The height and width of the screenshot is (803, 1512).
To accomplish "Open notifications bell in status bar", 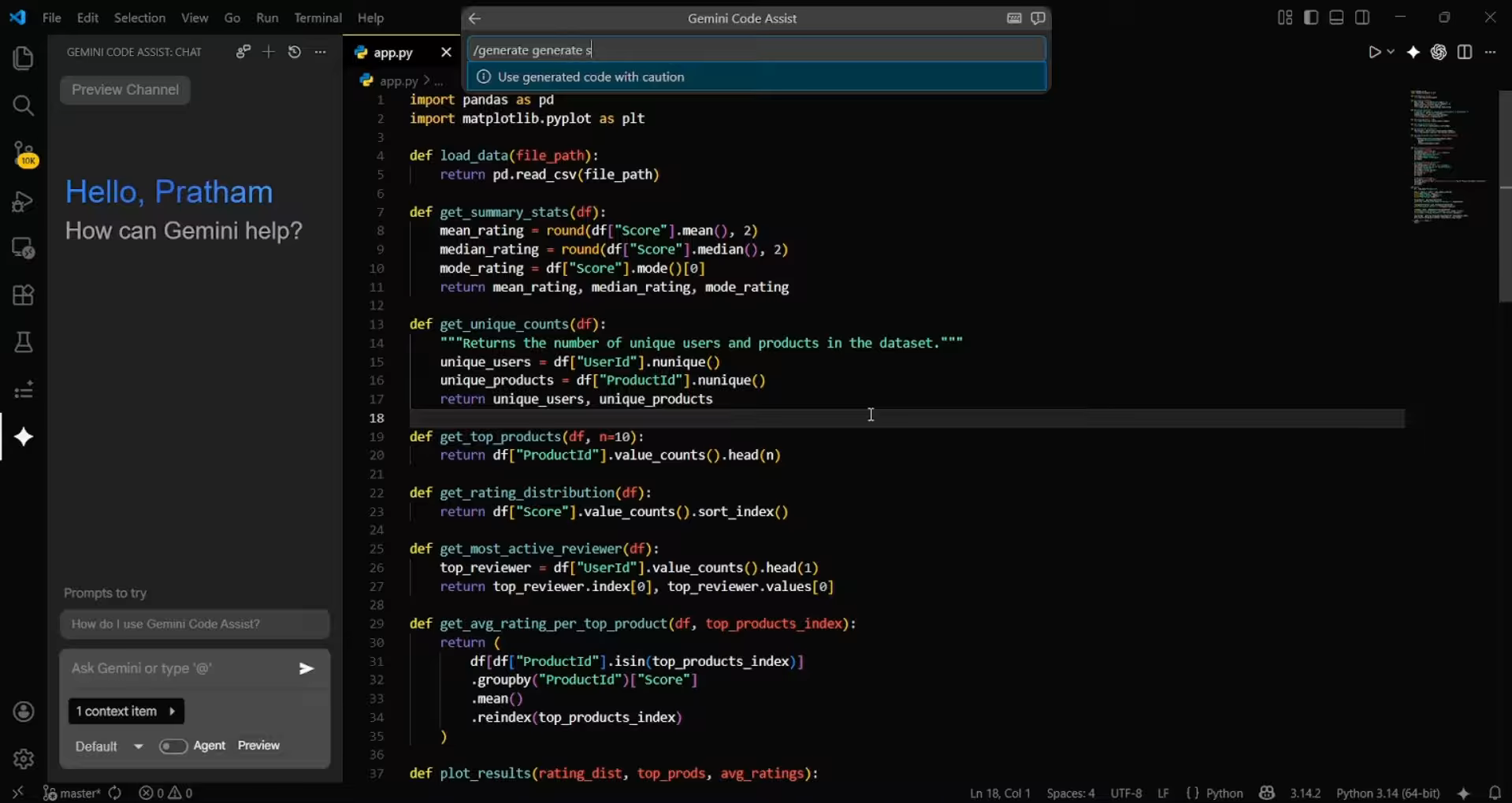I will (1495, 794).
